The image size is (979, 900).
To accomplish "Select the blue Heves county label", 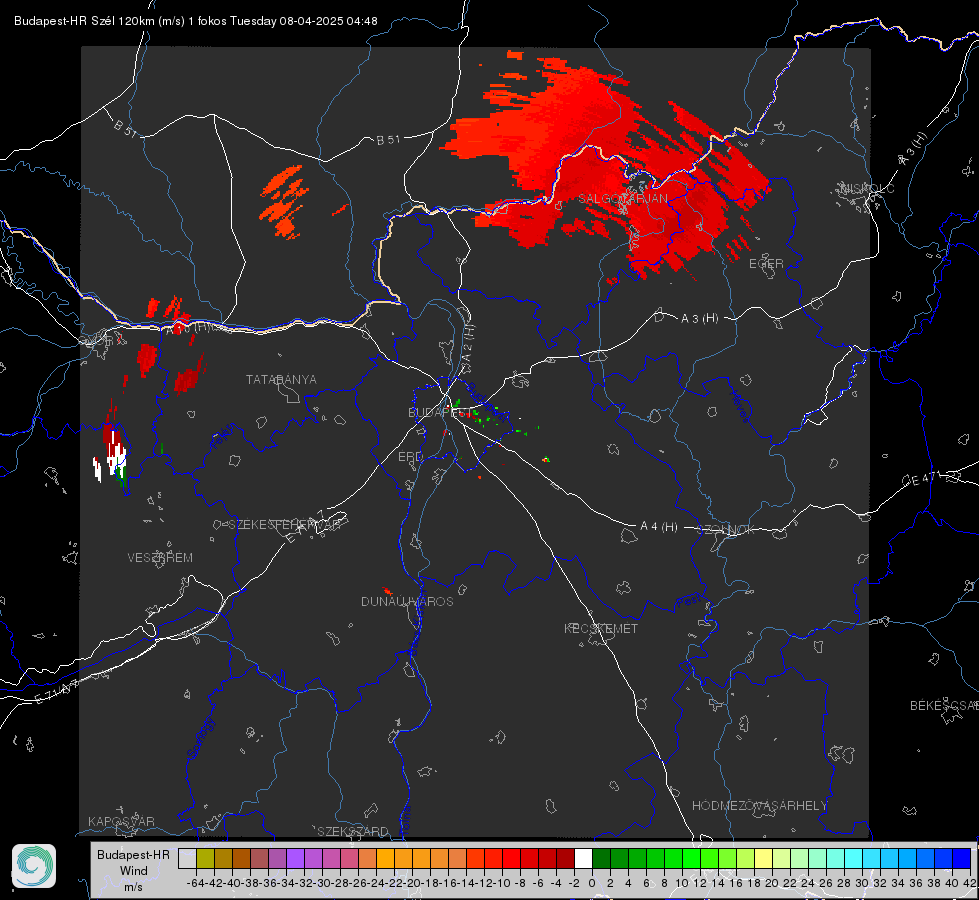I will coord(739,405).
